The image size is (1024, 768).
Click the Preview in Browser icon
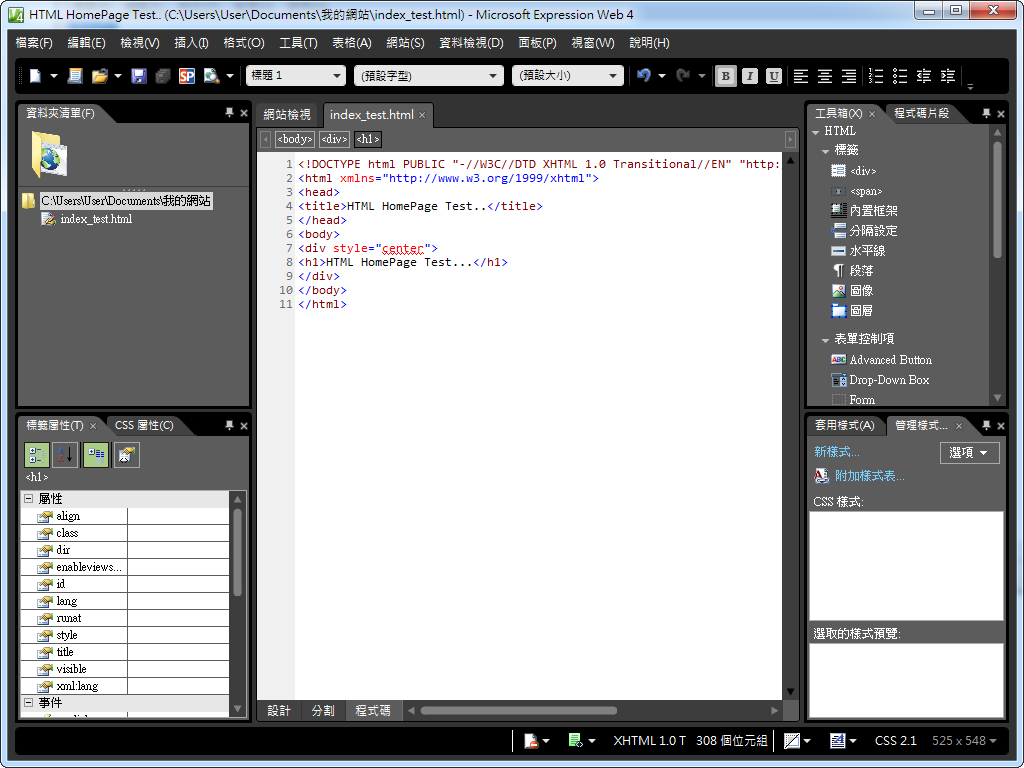pos(211,76)
